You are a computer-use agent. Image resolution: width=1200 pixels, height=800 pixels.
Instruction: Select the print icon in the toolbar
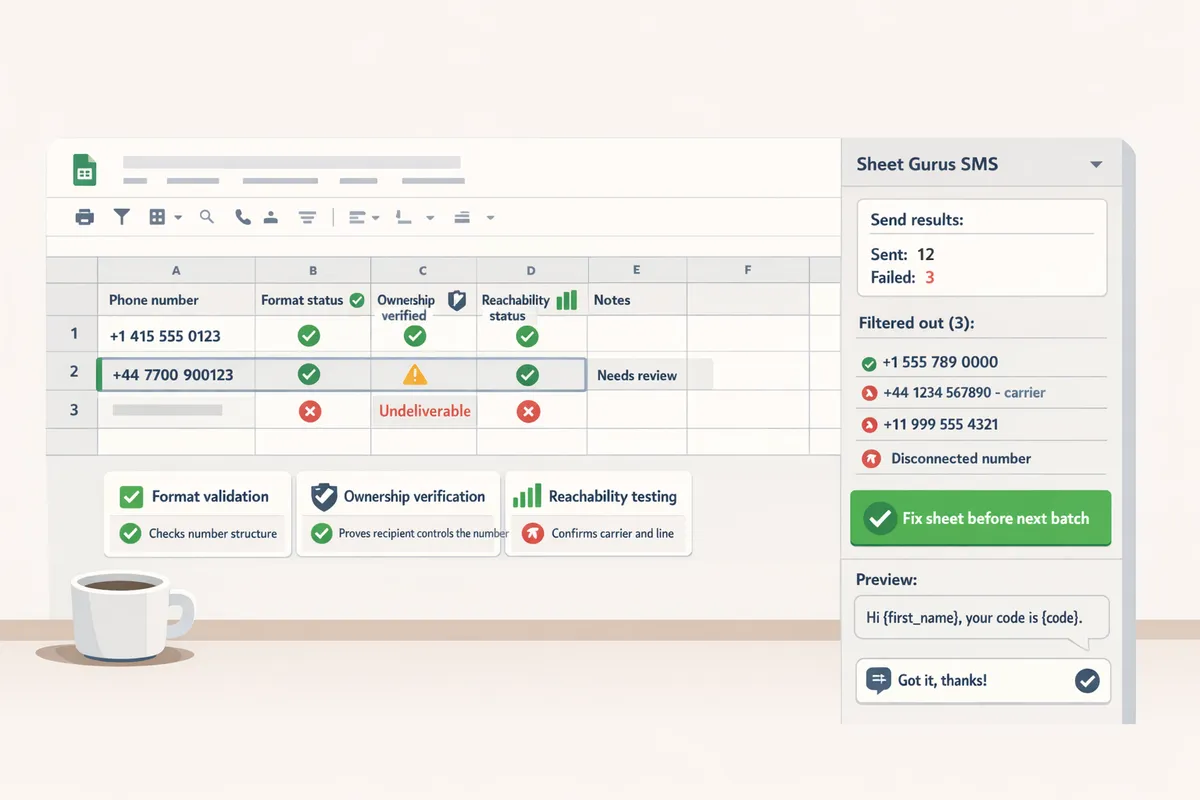point(84,216)
